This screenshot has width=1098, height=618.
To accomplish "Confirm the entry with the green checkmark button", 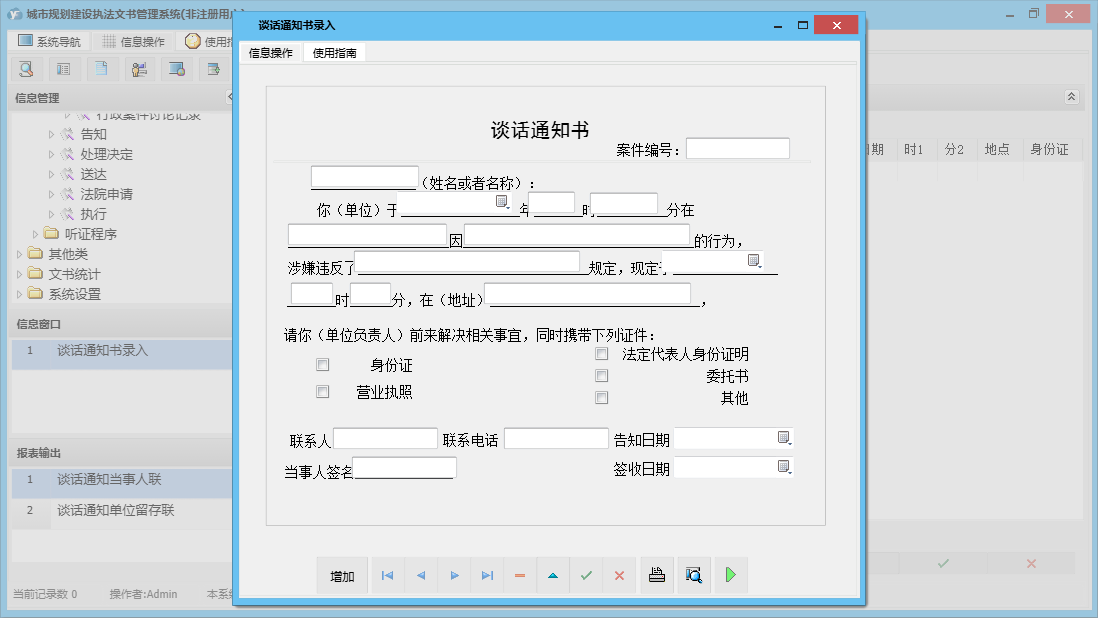I will (586, 575).
